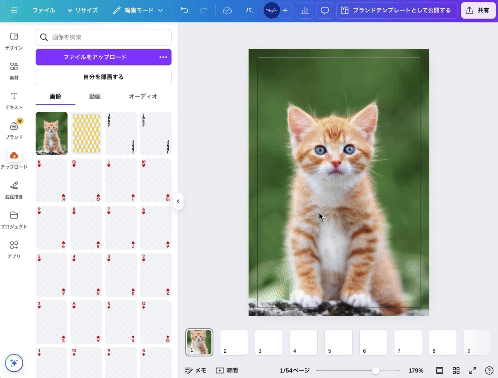Open upload options three-dot menu
Screen dimensions: 498x378
[x=163, y=57]
